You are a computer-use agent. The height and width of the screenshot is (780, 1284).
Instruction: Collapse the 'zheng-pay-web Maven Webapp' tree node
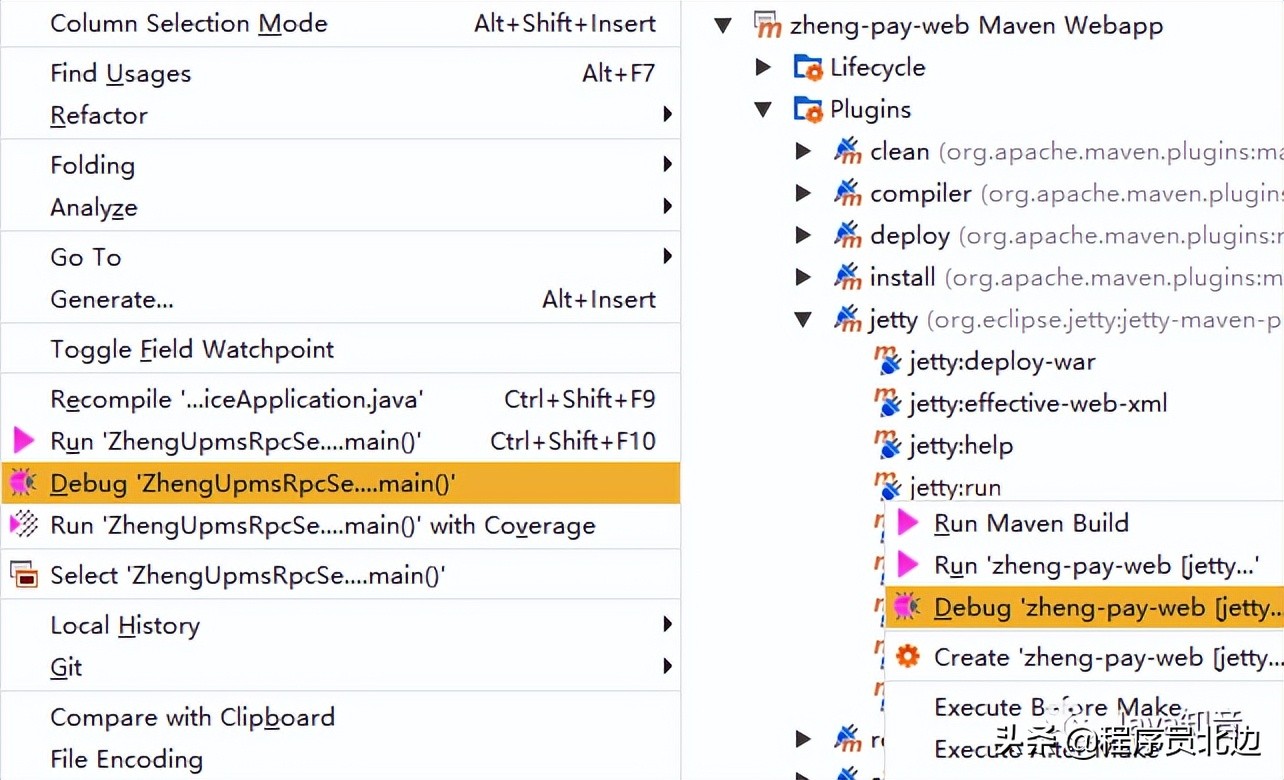(x=723, y=24)
